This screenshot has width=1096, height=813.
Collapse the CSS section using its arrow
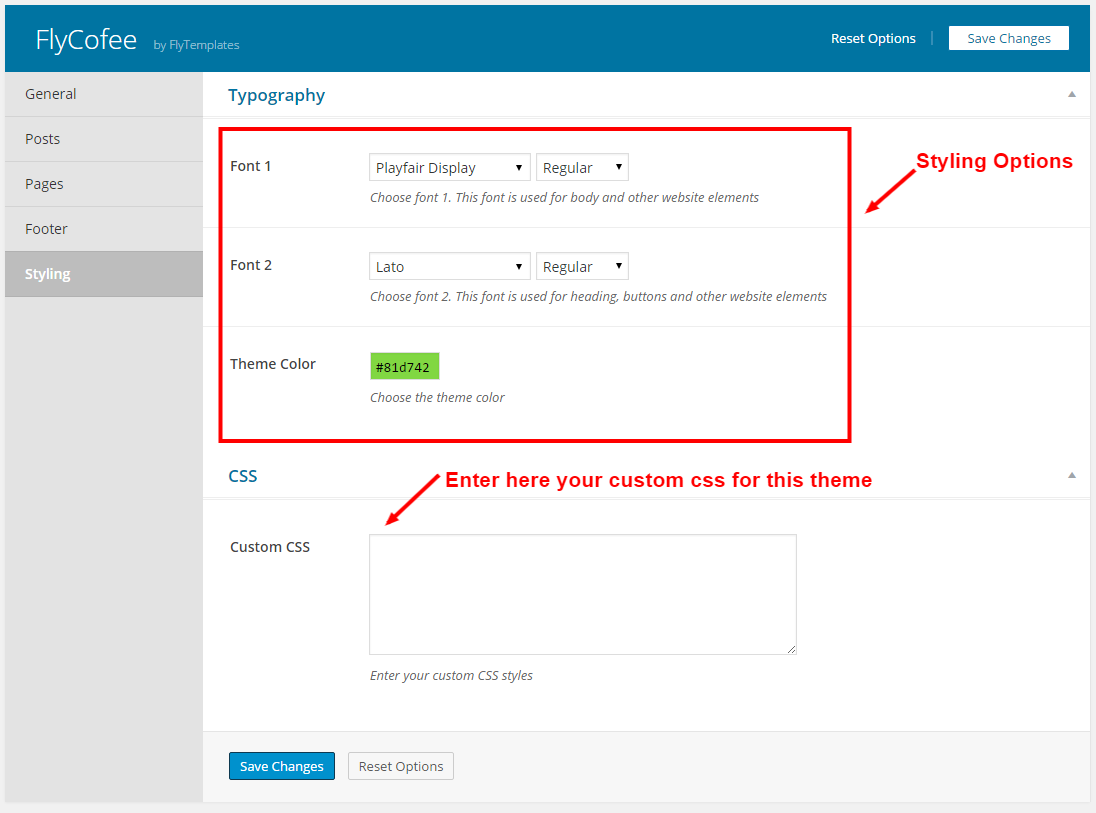(1071, 476)
